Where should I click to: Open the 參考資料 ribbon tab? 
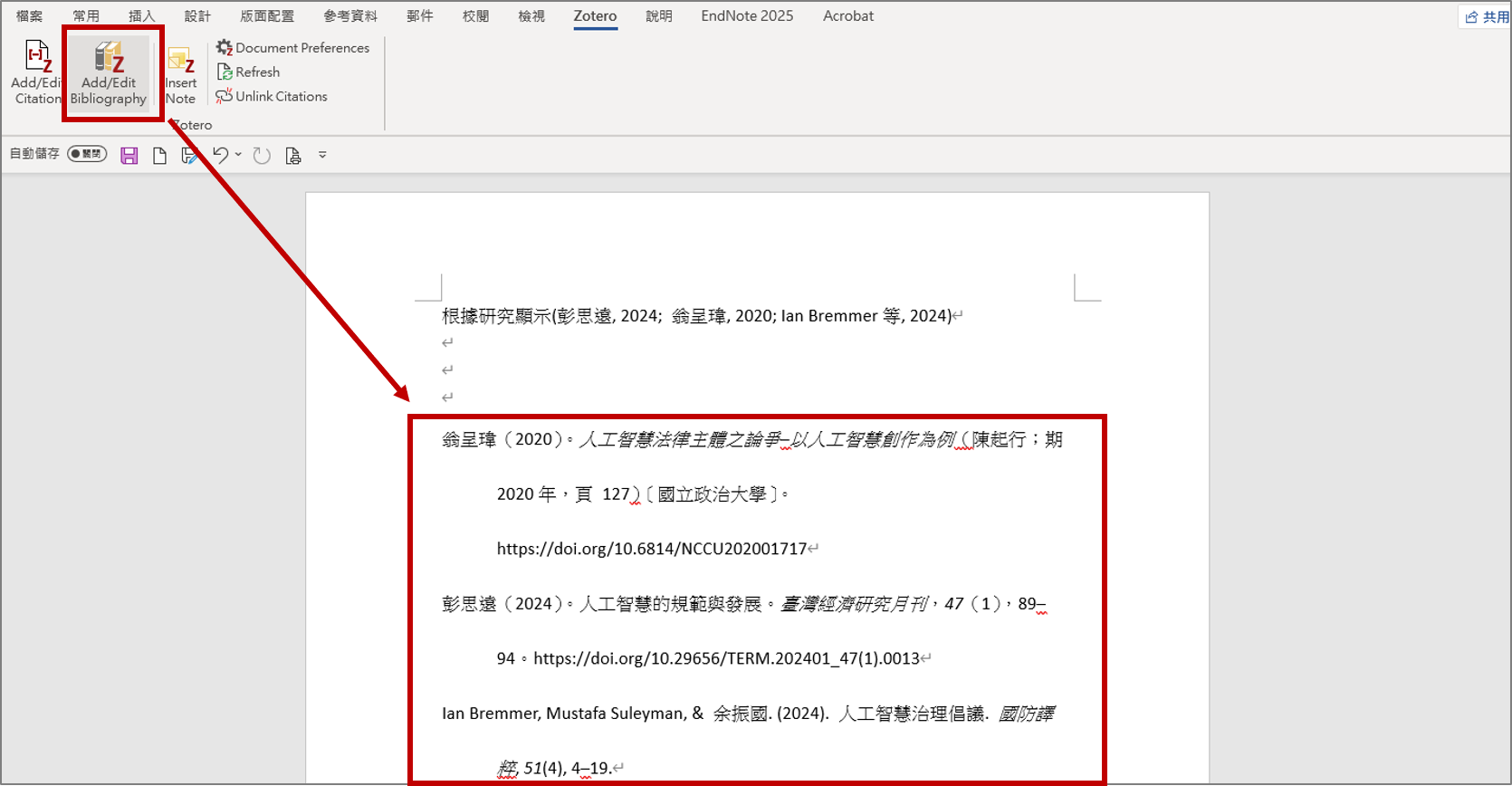coord(350,16)
